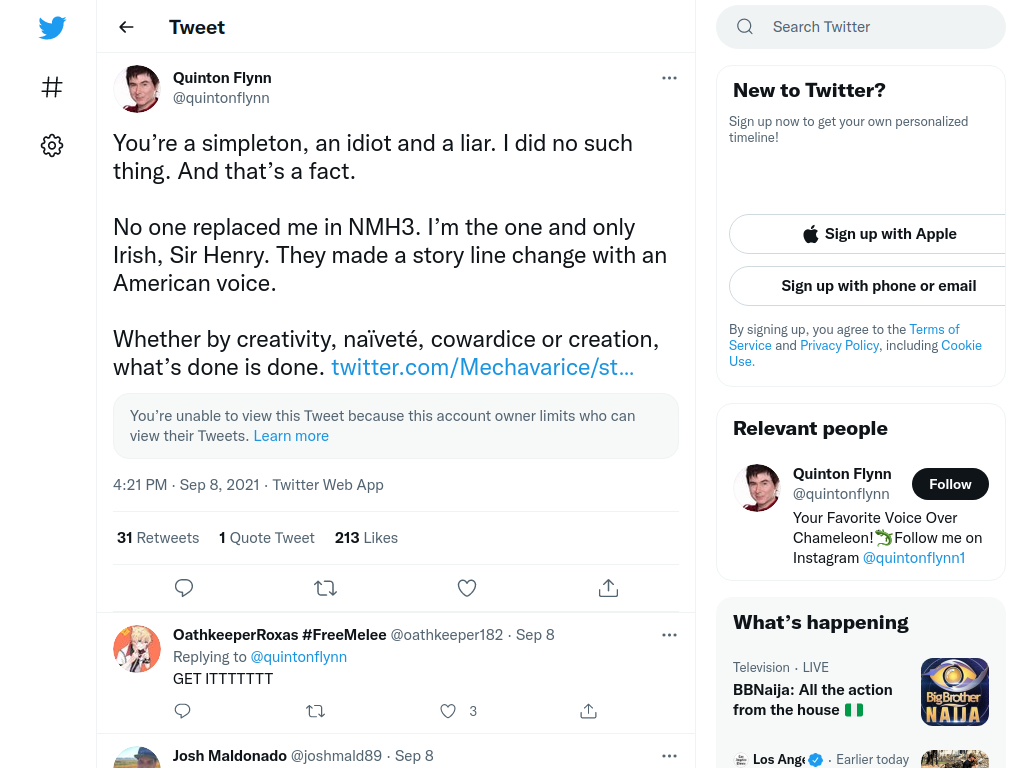Screen dimensions: 1024x768
Task: Retweet the main Quinton Flynn tweet
Action: [x=325, y=588]
